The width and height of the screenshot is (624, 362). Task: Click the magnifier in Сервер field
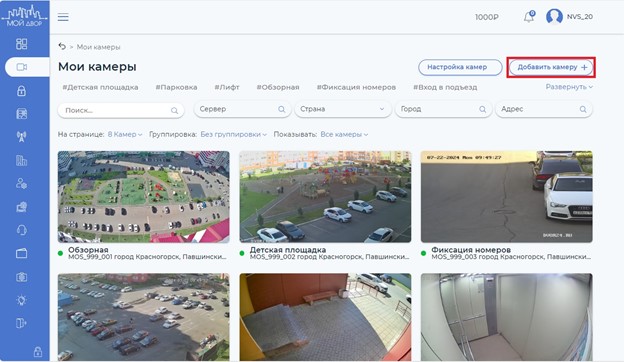[281, 109]
